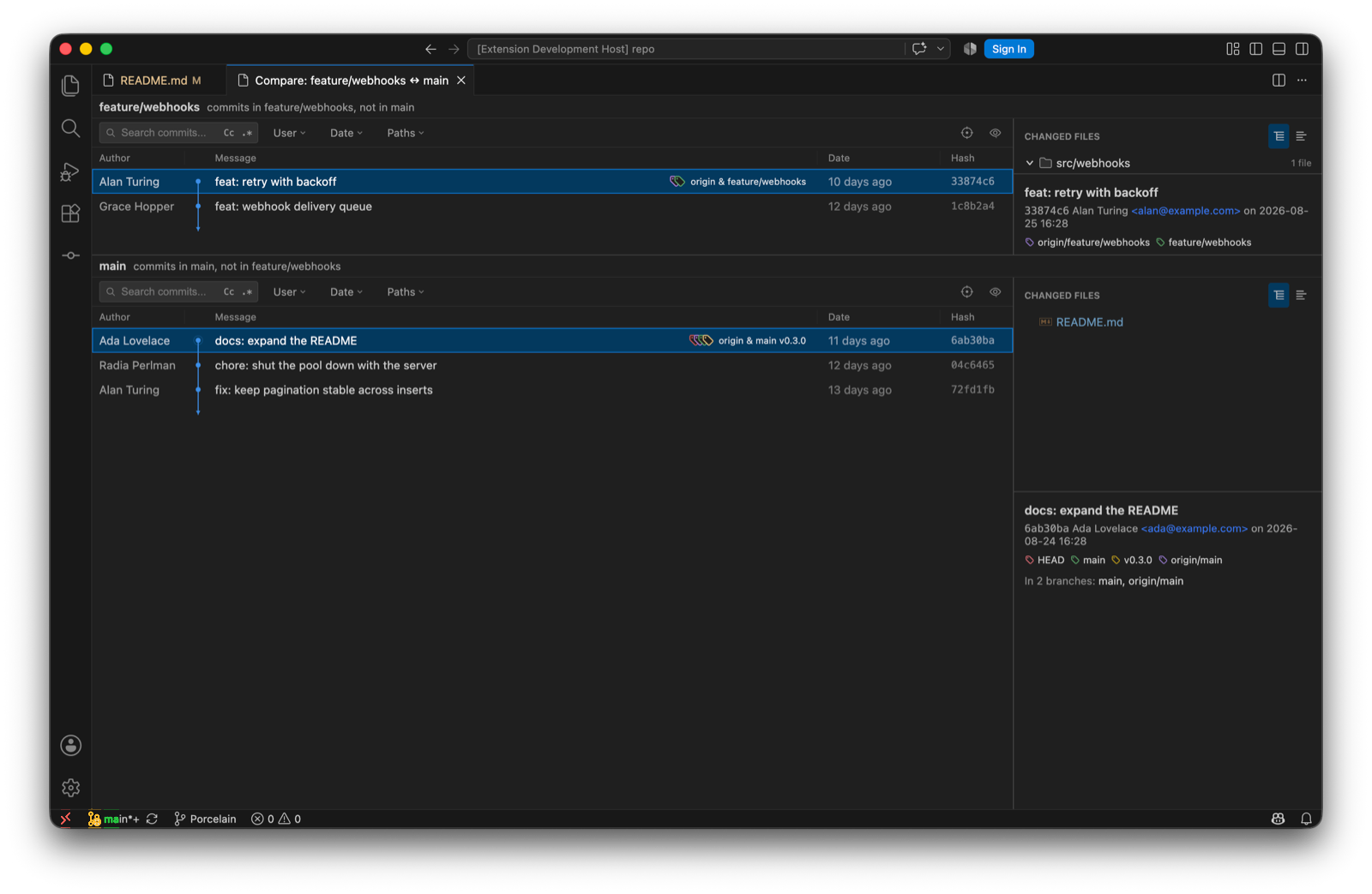The image size is (1372, 894).
Task: Open README.md in changed files
Action: coord(1089,322)
